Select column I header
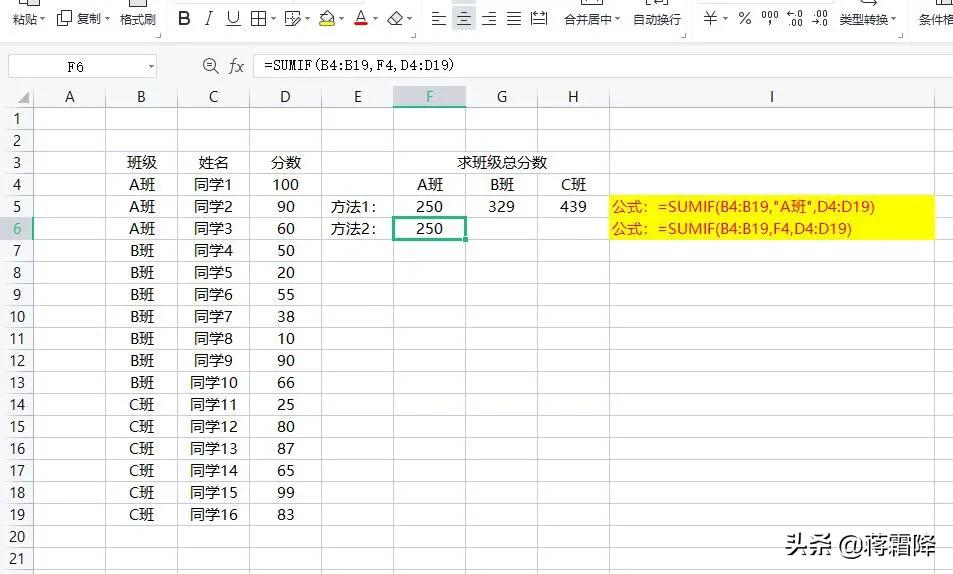Image resolution: width=953 pixels, height=574 pixels. pos(772,97)
